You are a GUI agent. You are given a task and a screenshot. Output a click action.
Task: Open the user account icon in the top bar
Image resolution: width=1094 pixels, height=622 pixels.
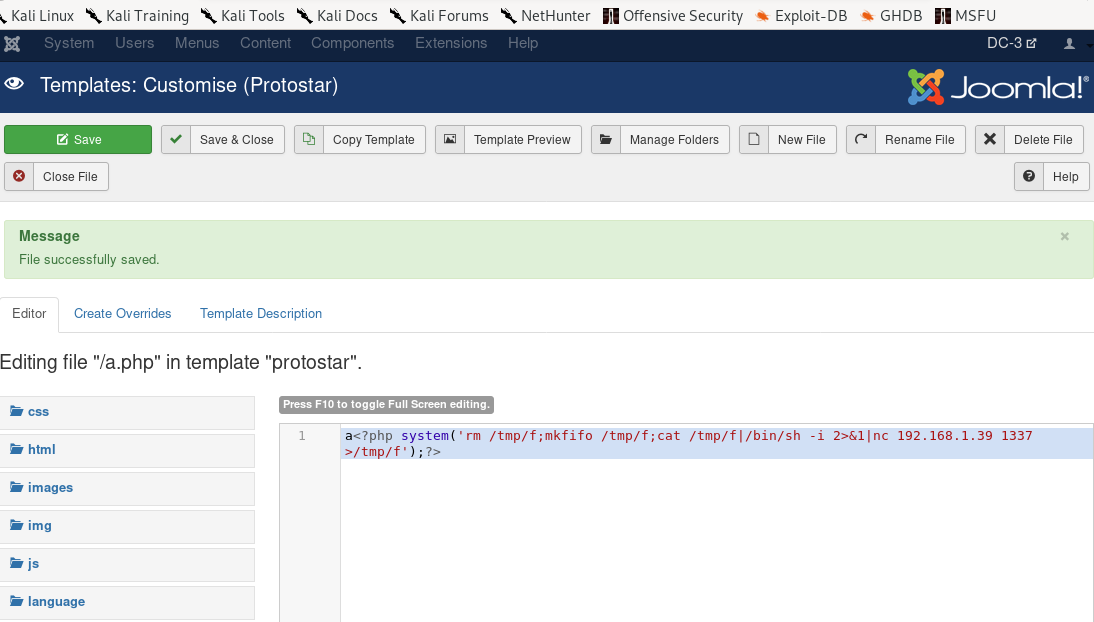click(1069, 43)
